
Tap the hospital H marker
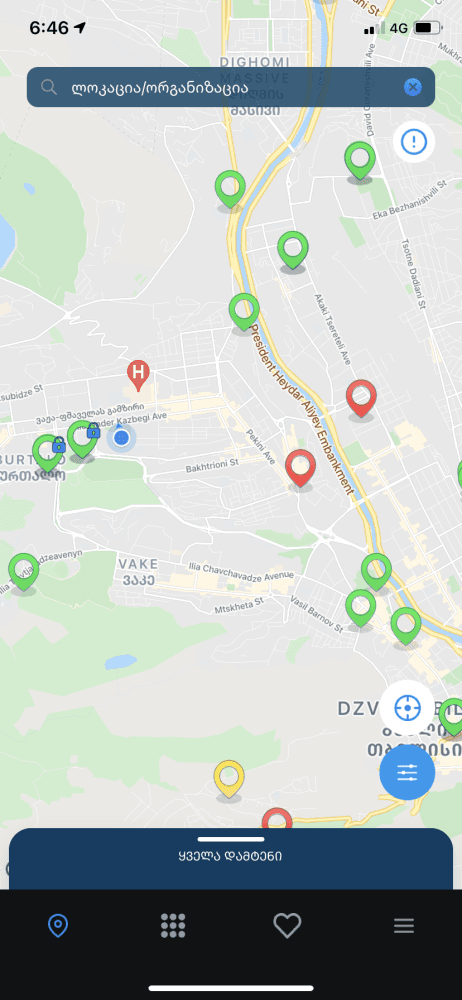[x=138, y=376]
